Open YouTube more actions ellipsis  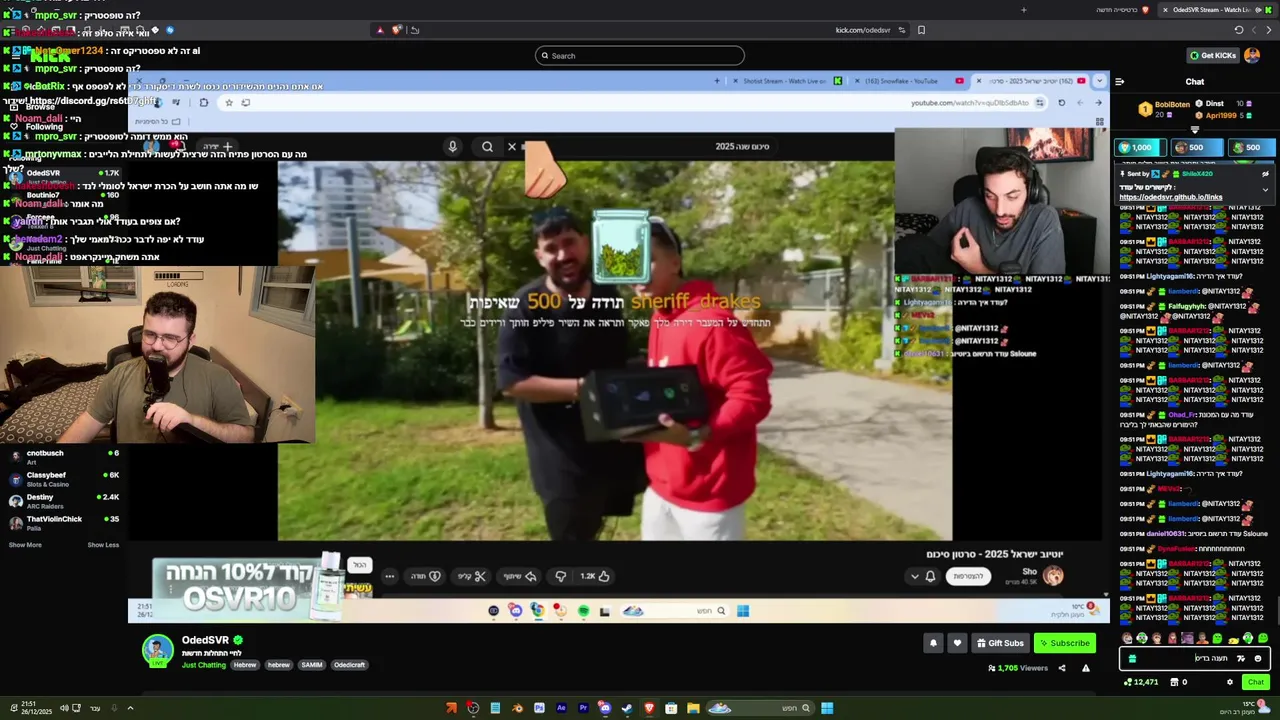coord(390,576)
